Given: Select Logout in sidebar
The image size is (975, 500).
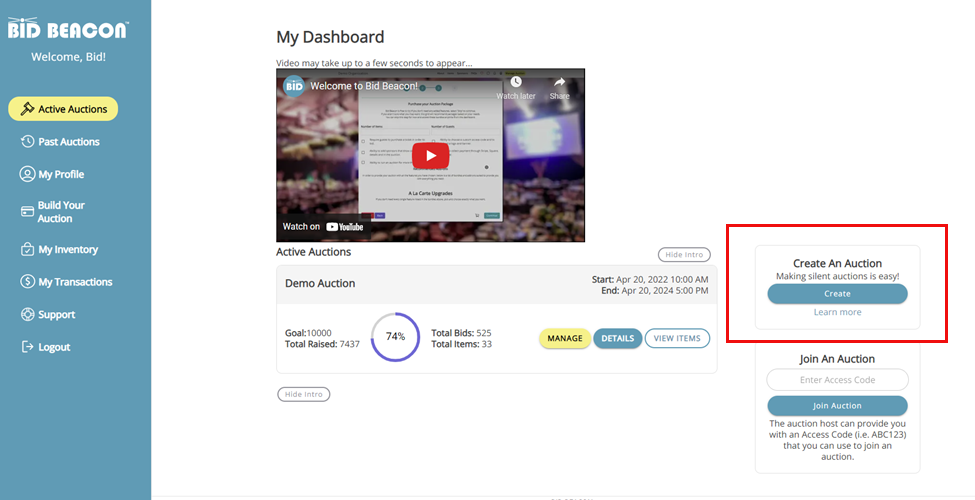Looking at the screenshot, I should (45, 347).
